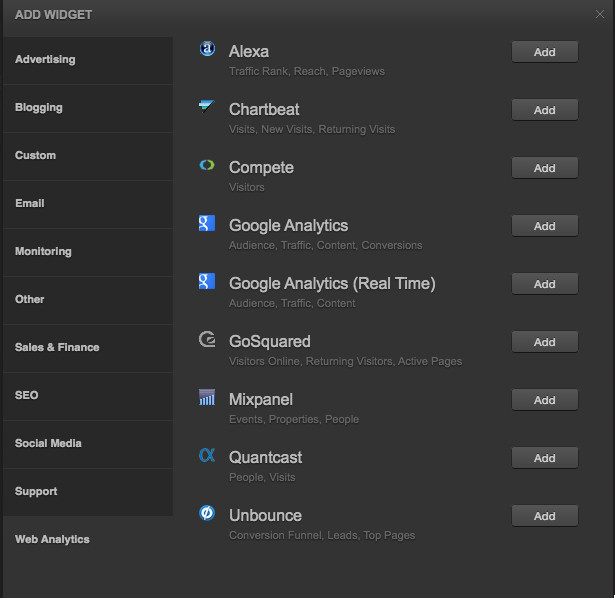Click the Mixpanel widget title
Viewport: 615px width, 598px height.
261,400
